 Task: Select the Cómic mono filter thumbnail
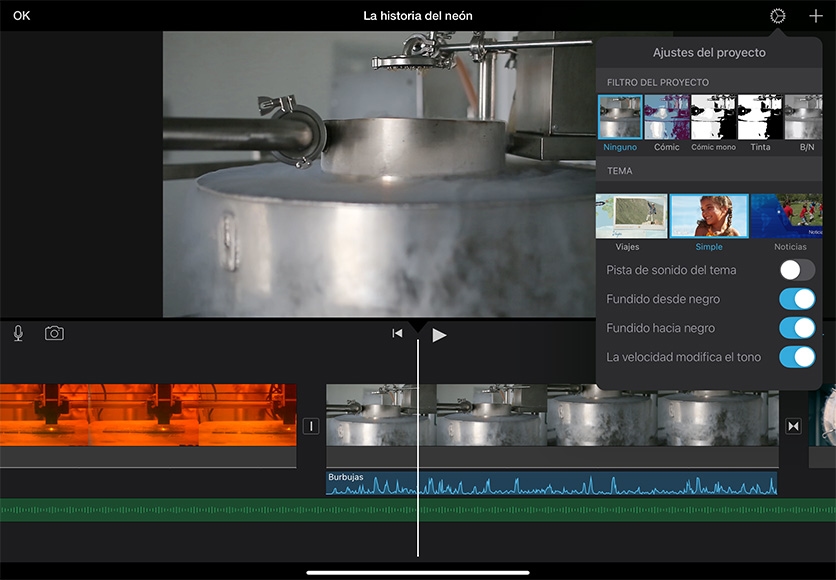click(x=713, y=117)
